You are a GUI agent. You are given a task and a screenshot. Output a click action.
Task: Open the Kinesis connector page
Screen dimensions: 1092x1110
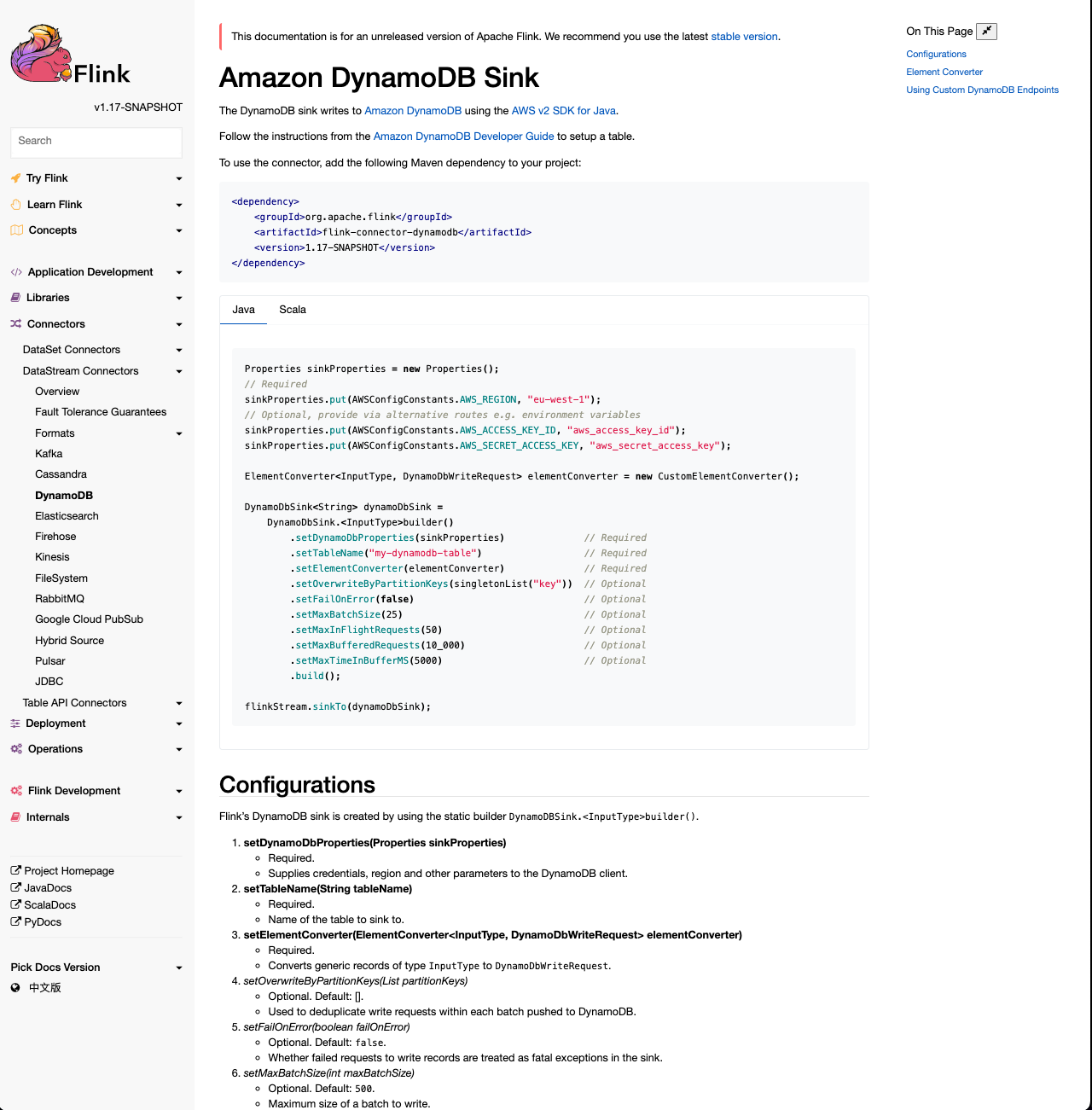click(x=52, y=557)
